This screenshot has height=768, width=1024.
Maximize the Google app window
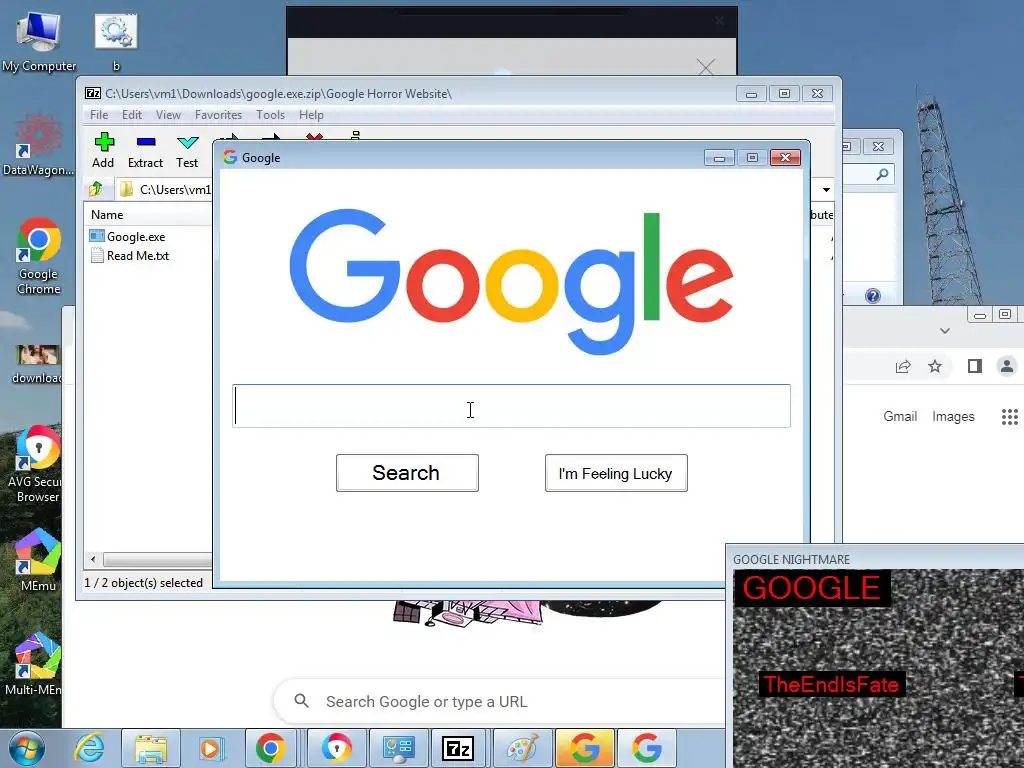[752, 158]
